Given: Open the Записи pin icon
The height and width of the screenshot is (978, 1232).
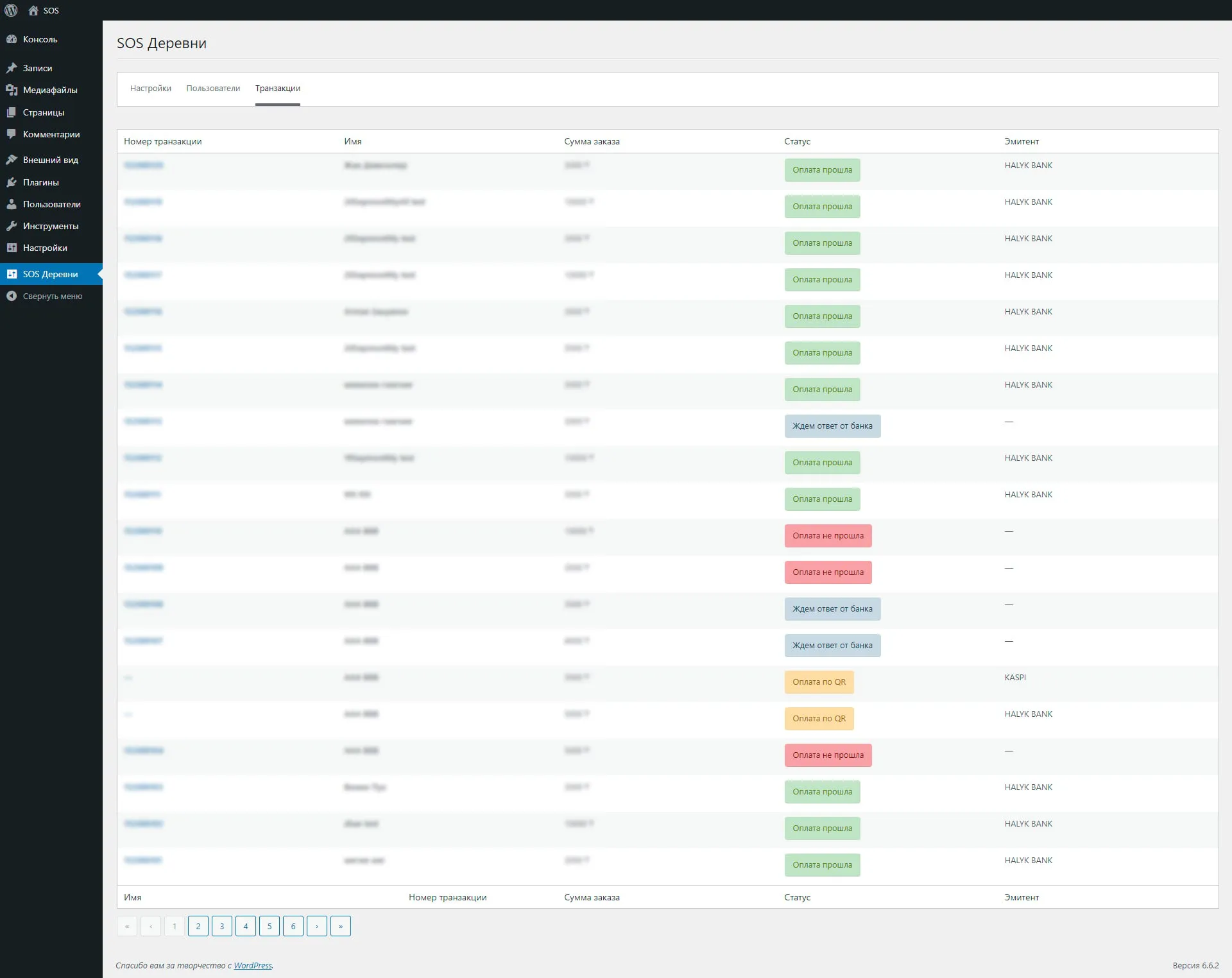Looking at the screenshot, I should click(12, 68).
